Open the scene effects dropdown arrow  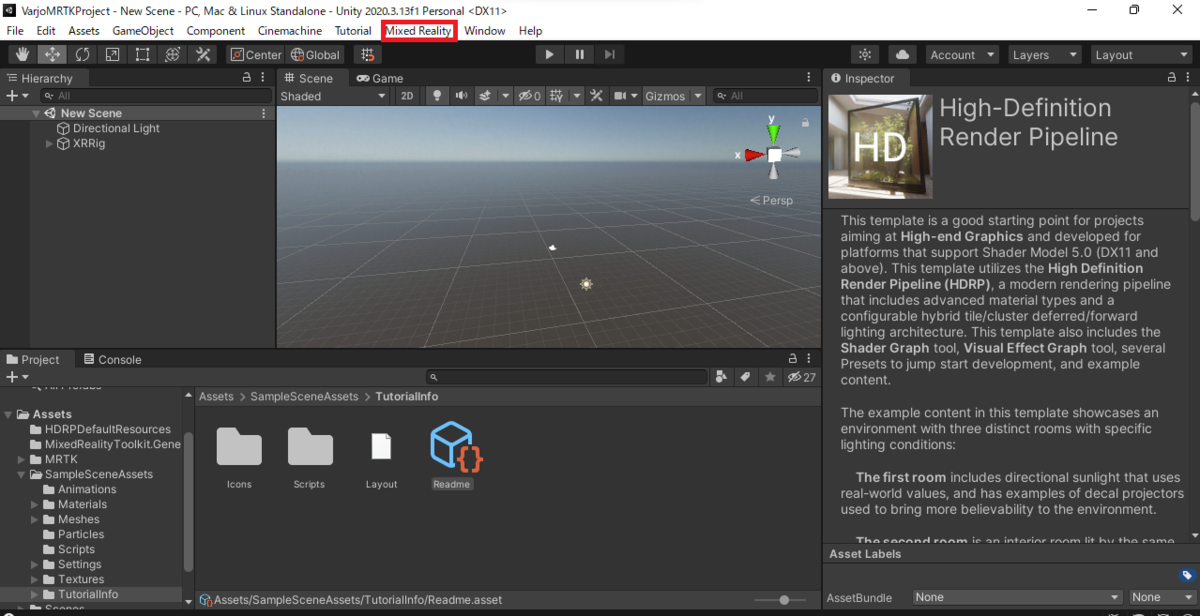[505, 96]
